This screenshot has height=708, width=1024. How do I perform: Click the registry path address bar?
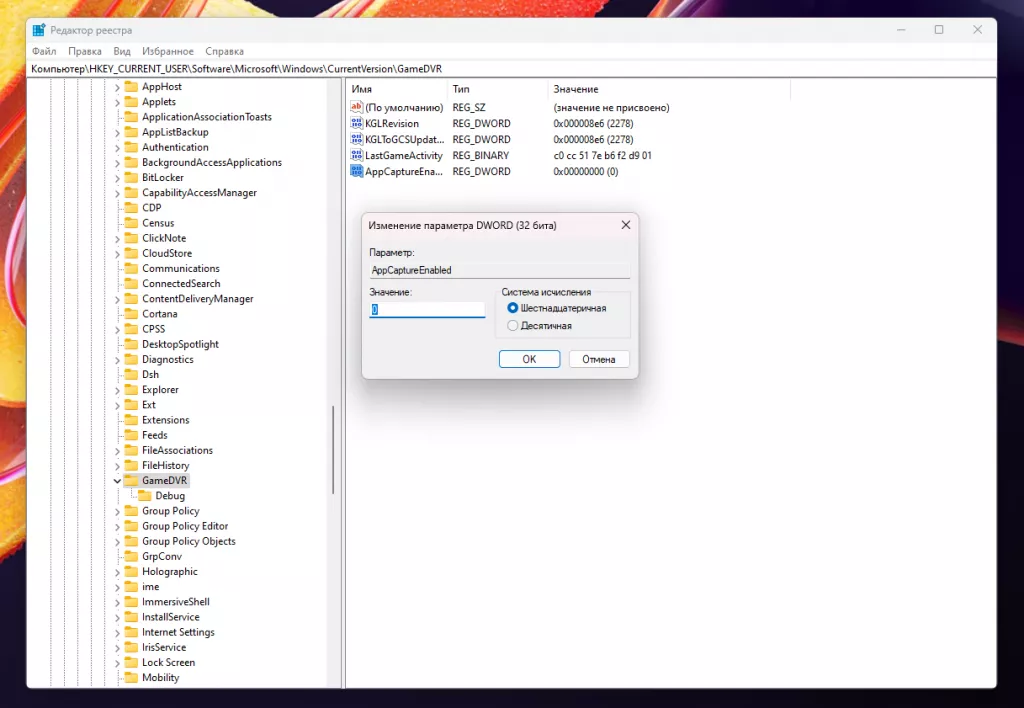(512, 69)
